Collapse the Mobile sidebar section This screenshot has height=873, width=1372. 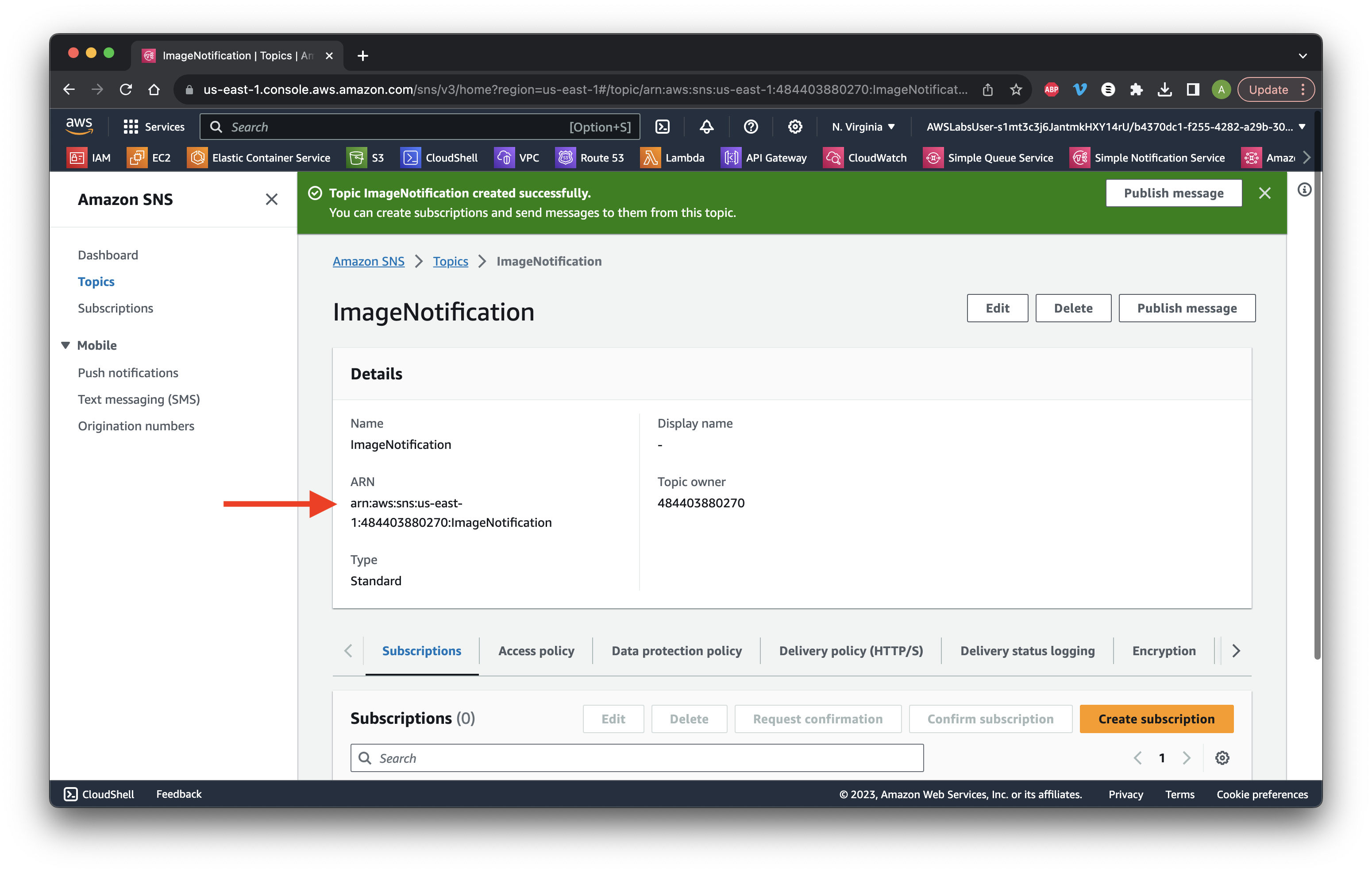(x=66, y=345)
